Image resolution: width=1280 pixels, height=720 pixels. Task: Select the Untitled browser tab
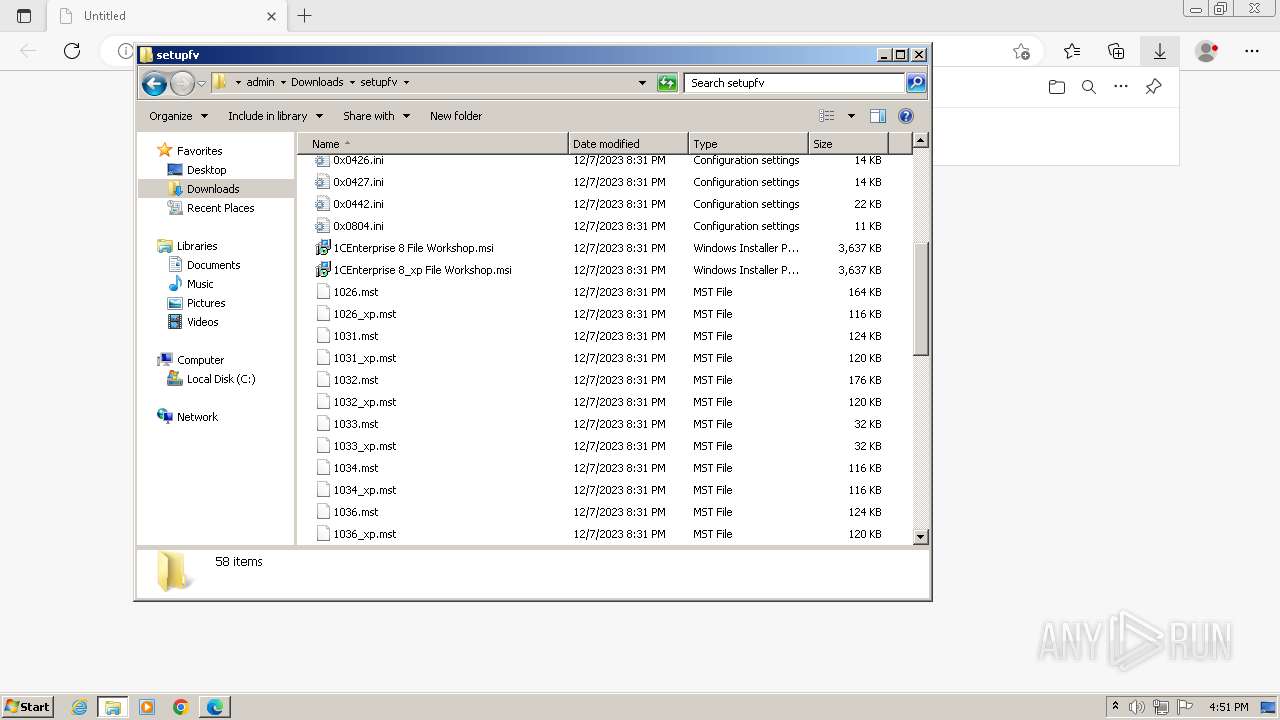pyautogui.click(x=166, y=16)
